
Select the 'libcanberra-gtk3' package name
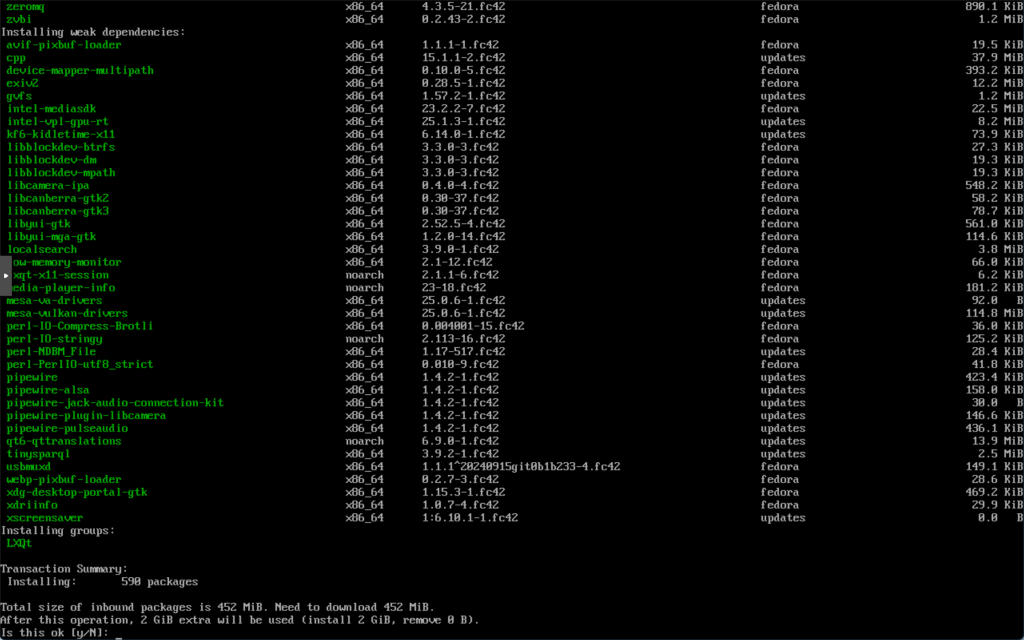[57, 211]
